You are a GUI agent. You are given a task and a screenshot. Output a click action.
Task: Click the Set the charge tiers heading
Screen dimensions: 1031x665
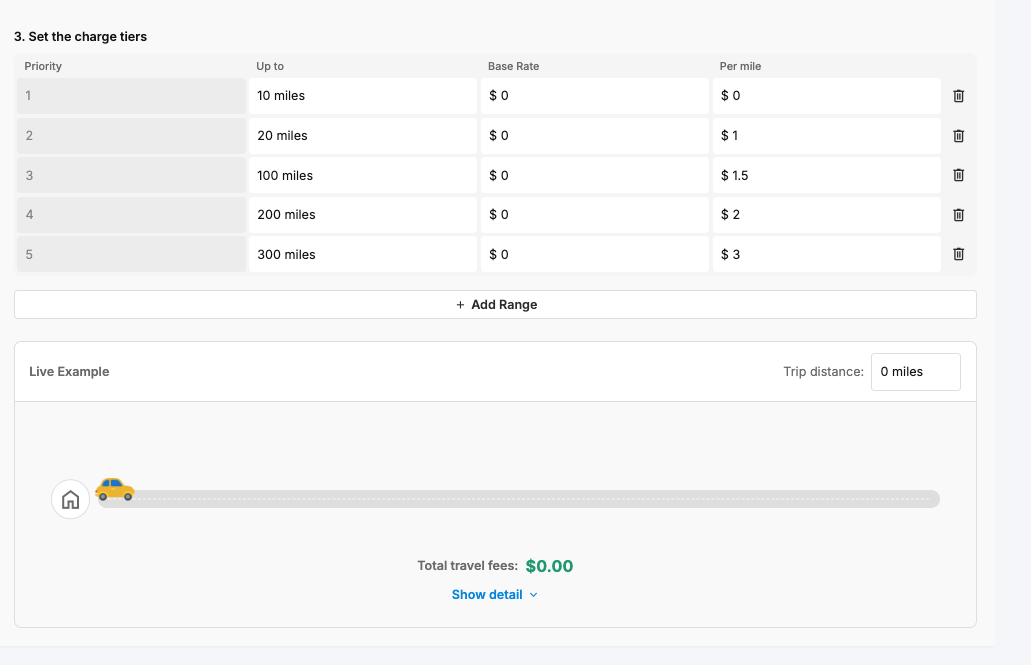click(80, 37)
